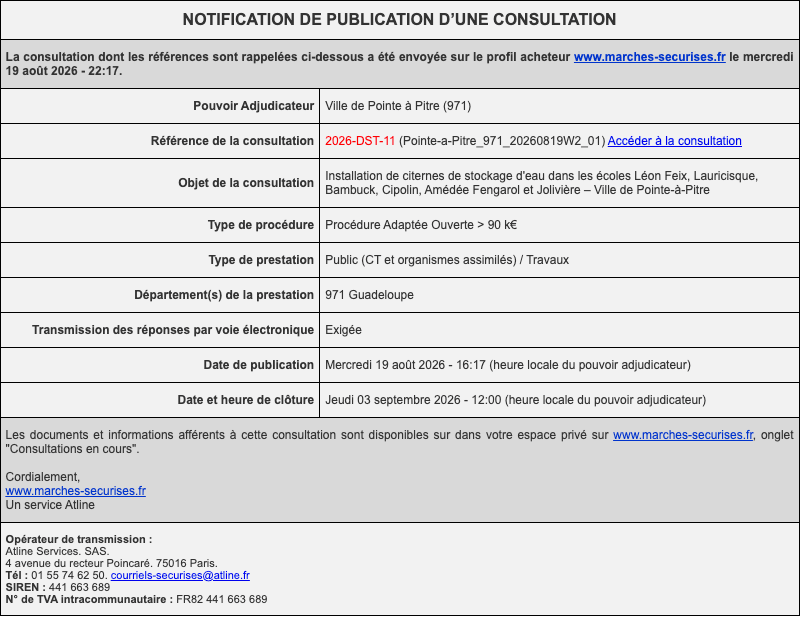Click the courriels-securises@atline.fr email link

180,575
